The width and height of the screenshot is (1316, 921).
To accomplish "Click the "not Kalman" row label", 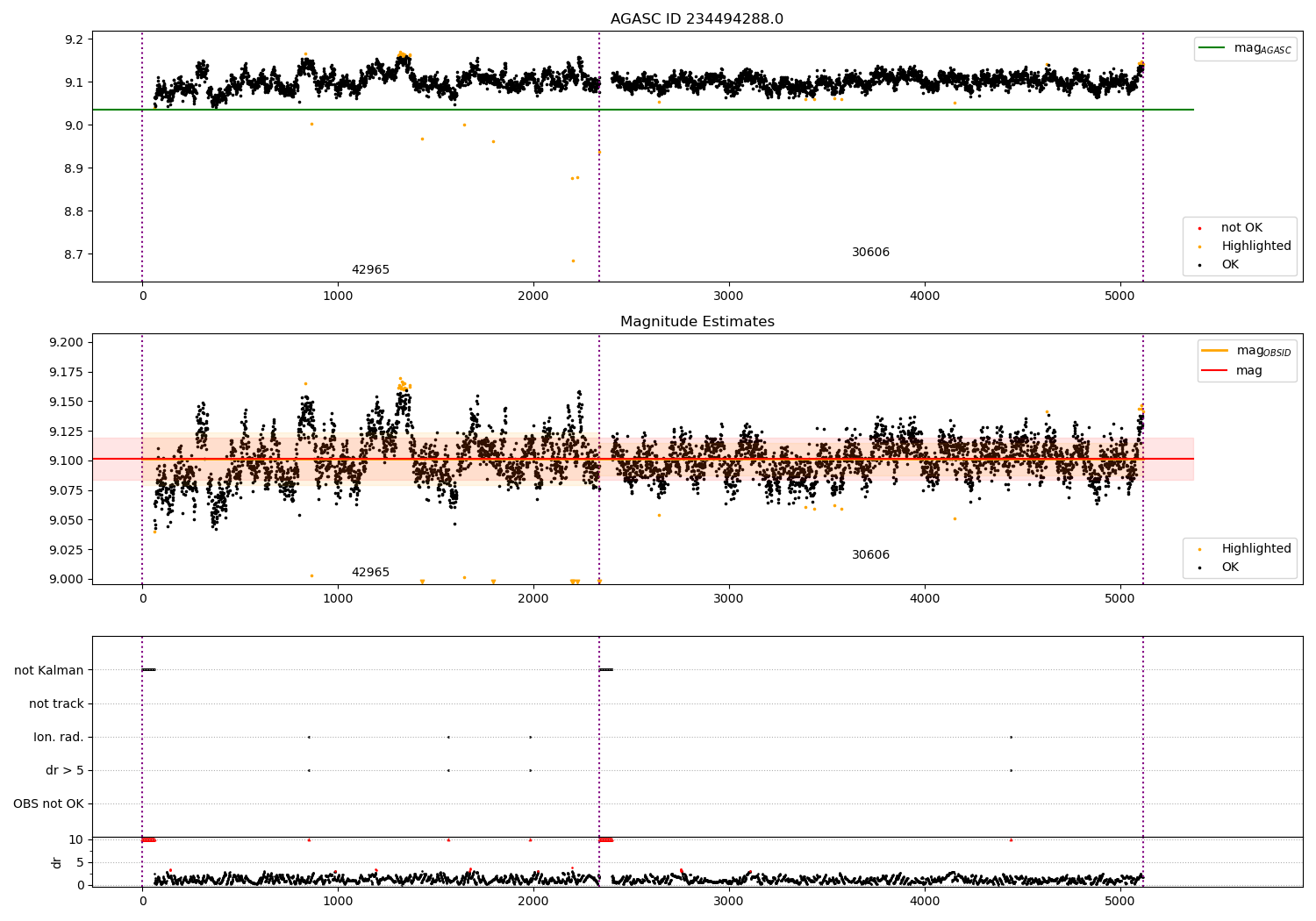I will (x=49, y=670).
